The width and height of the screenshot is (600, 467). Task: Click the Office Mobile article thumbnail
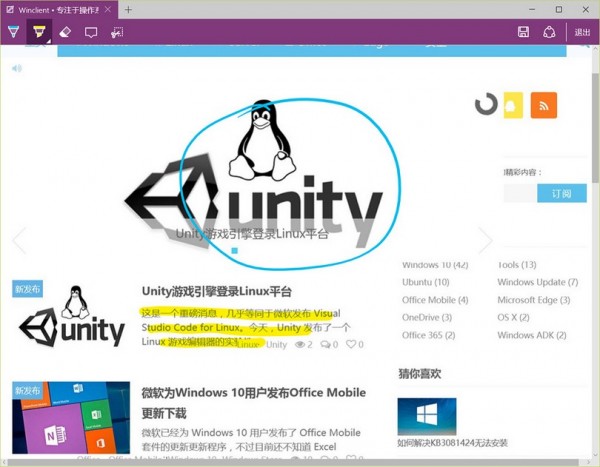pos(71,417)
